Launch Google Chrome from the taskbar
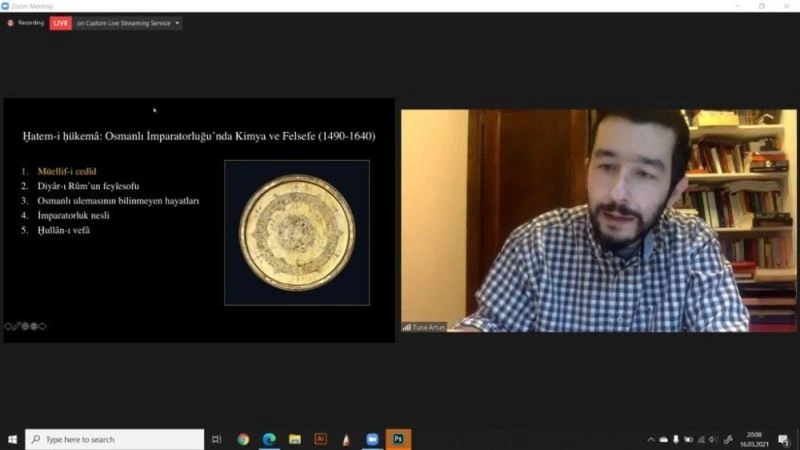The width and height of the screenshot is (800, 450). (x=243, y=439)
